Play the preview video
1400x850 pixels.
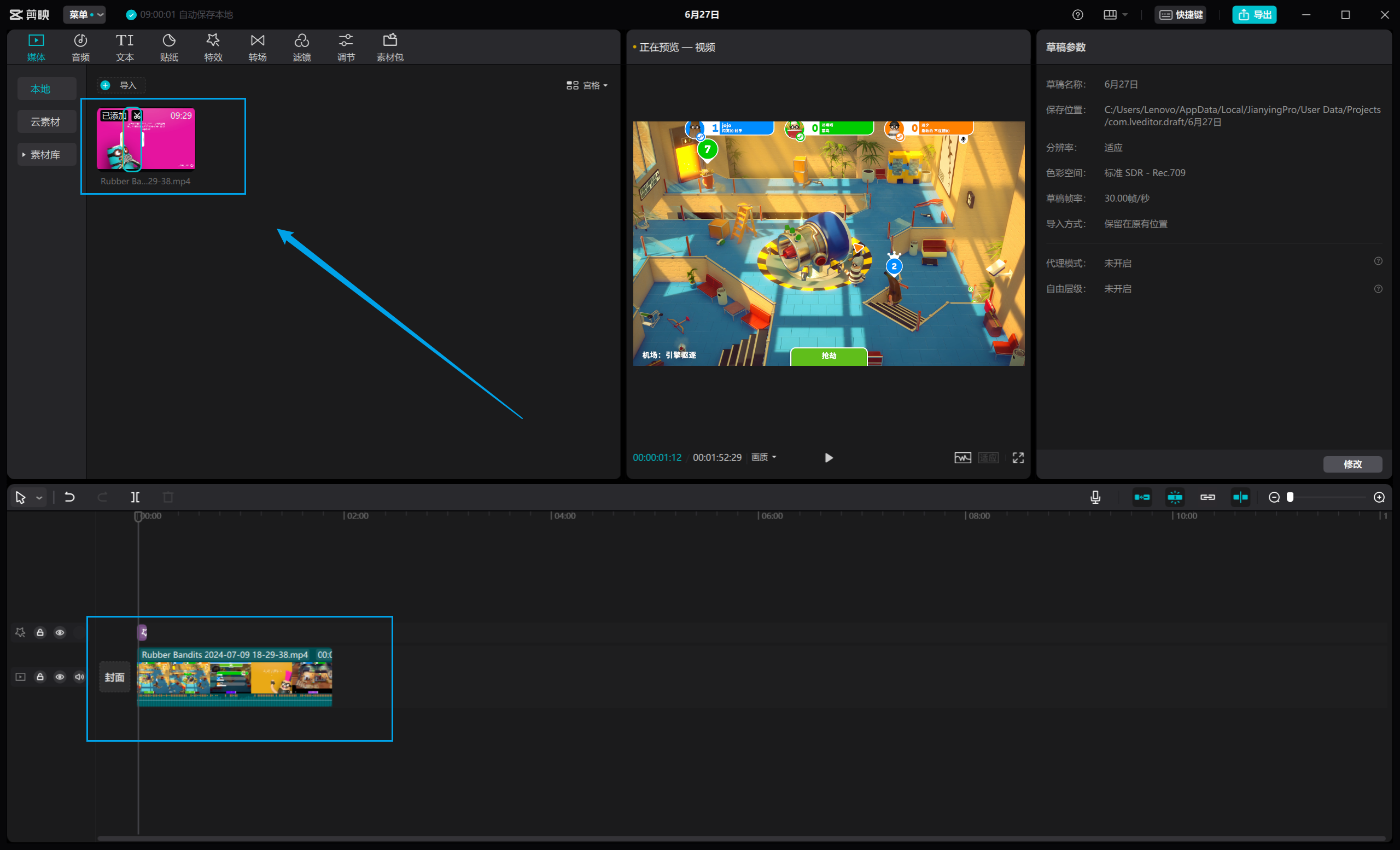coord(829,457)
